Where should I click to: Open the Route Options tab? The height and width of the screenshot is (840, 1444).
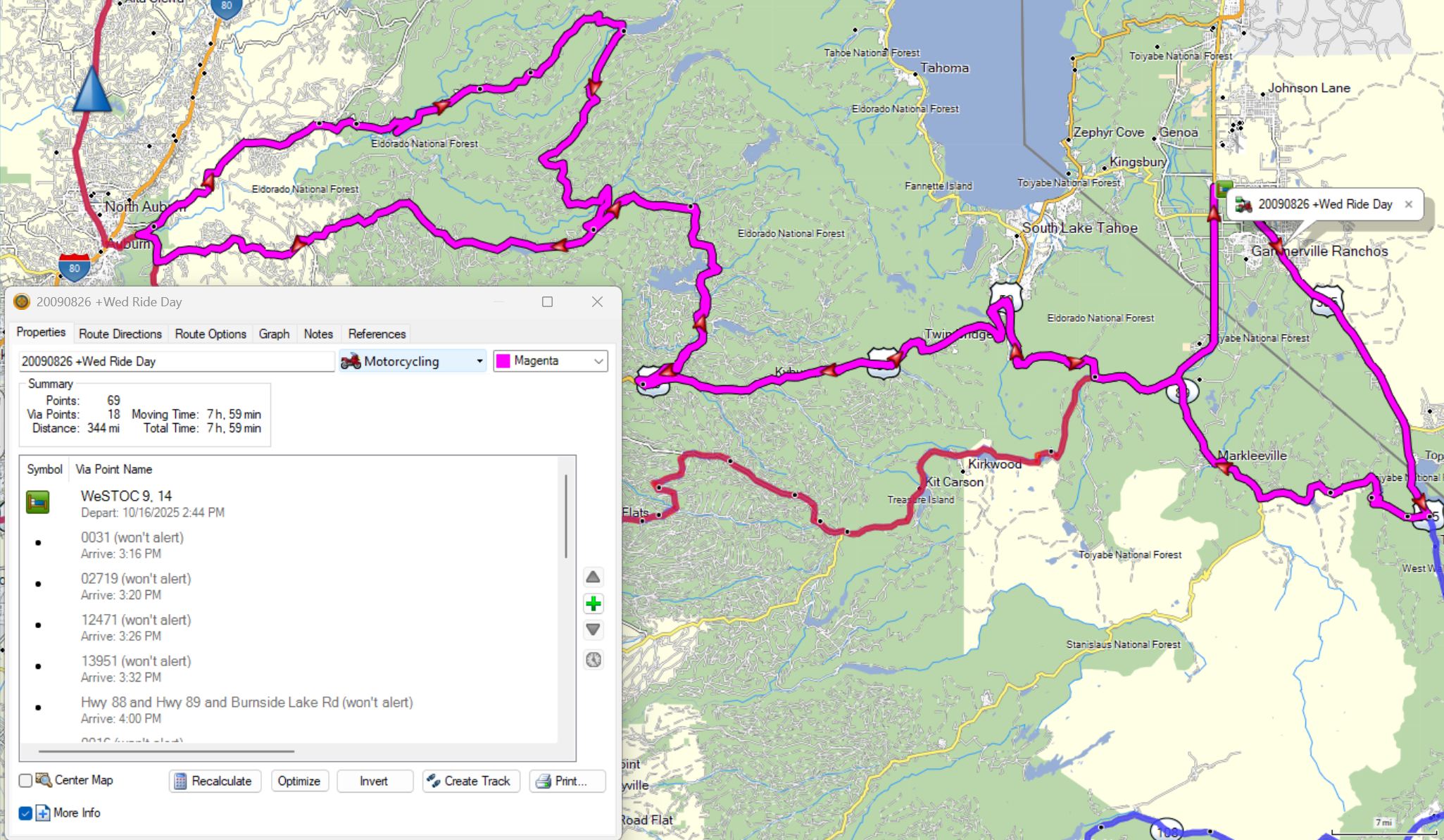coord(210,334)
